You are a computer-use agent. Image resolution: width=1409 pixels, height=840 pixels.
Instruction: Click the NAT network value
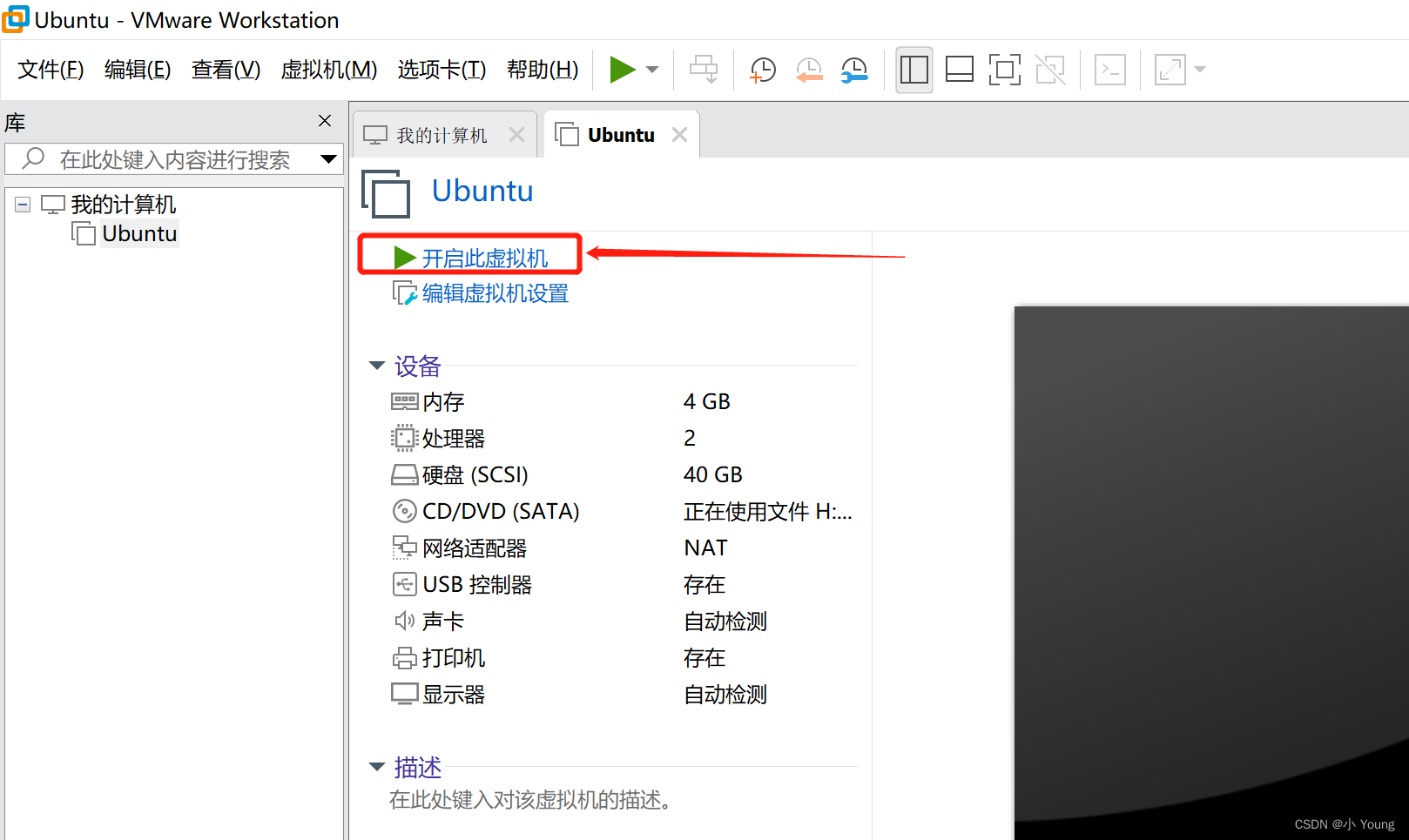coord(705,548)
